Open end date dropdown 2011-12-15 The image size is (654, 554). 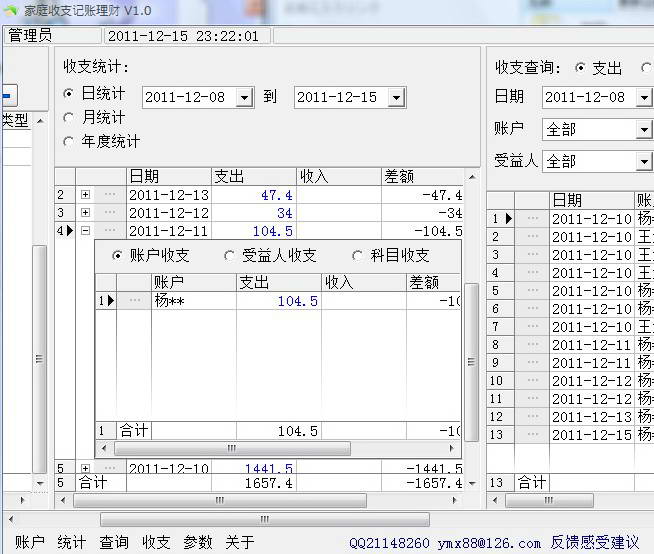click(x=397, y=98)
